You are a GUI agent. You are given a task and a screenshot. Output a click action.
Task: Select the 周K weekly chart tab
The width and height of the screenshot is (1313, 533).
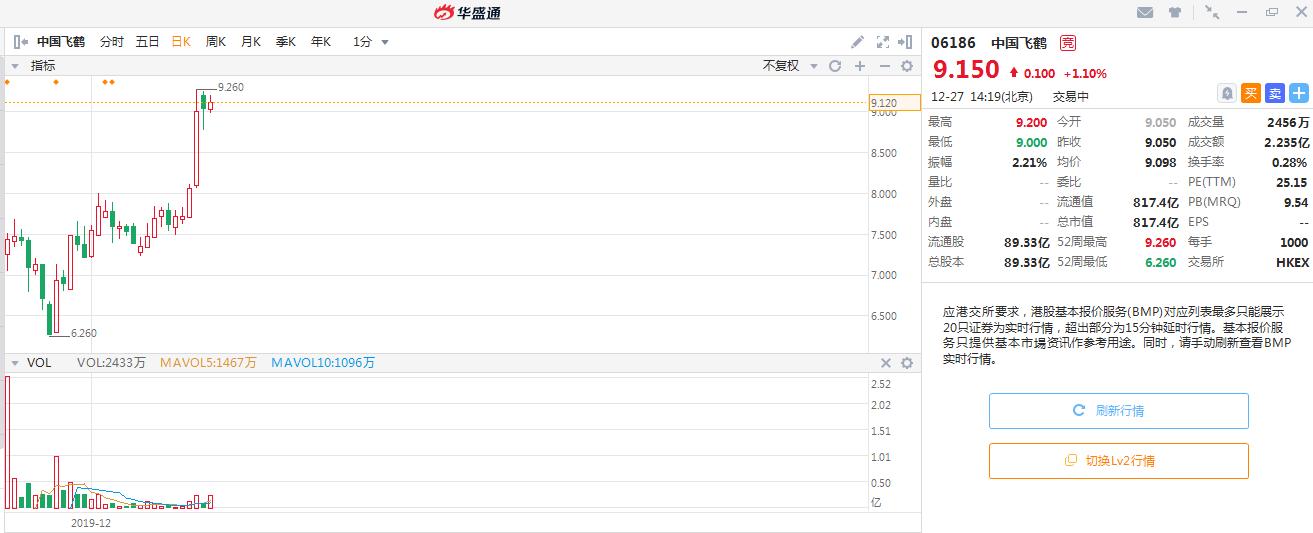point(216,42)
